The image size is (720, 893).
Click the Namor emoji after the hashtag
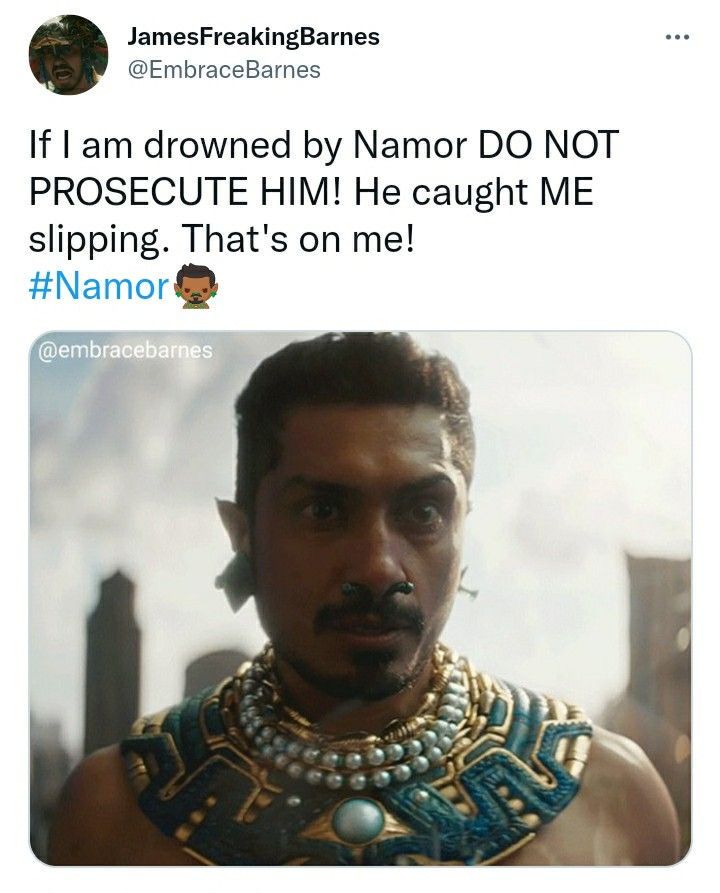(x=195, y=286)
